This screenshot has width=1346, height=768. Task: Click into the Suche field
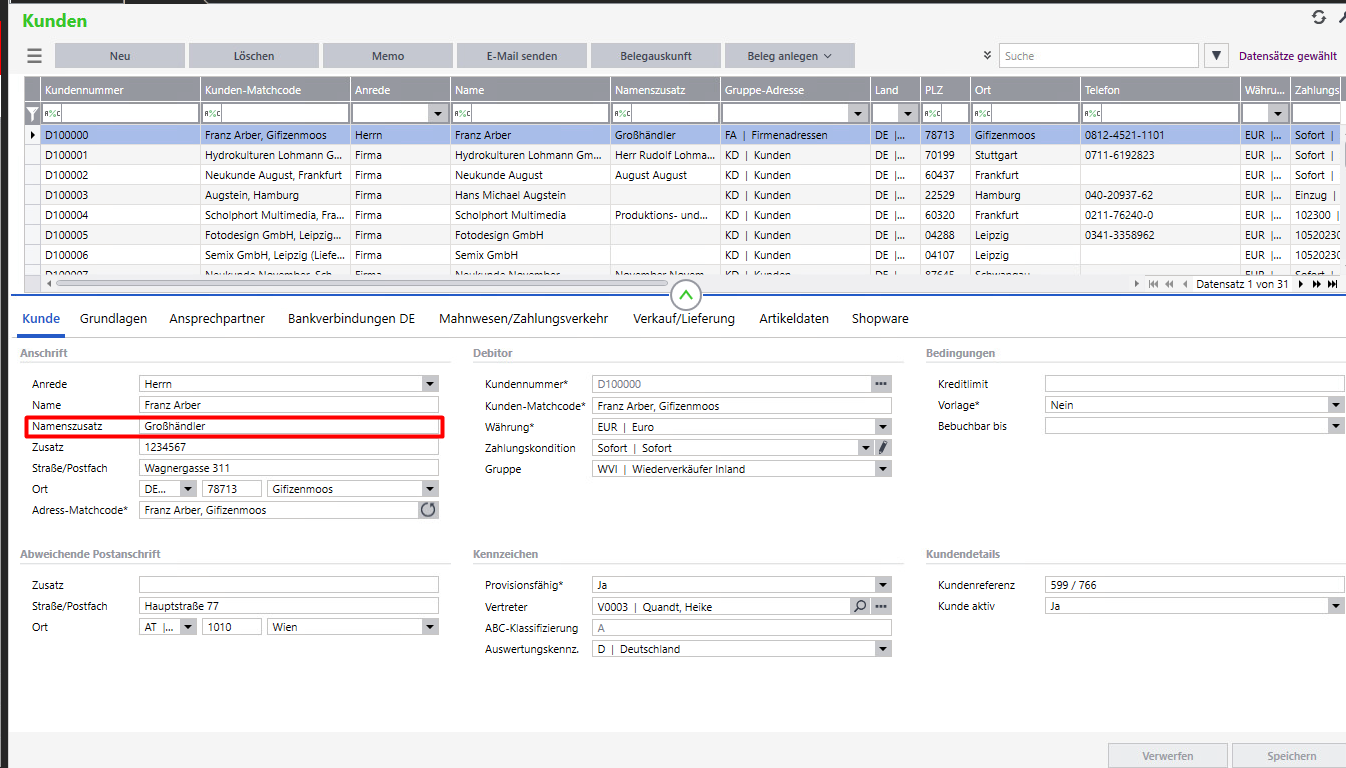[x=1099, y=56]
